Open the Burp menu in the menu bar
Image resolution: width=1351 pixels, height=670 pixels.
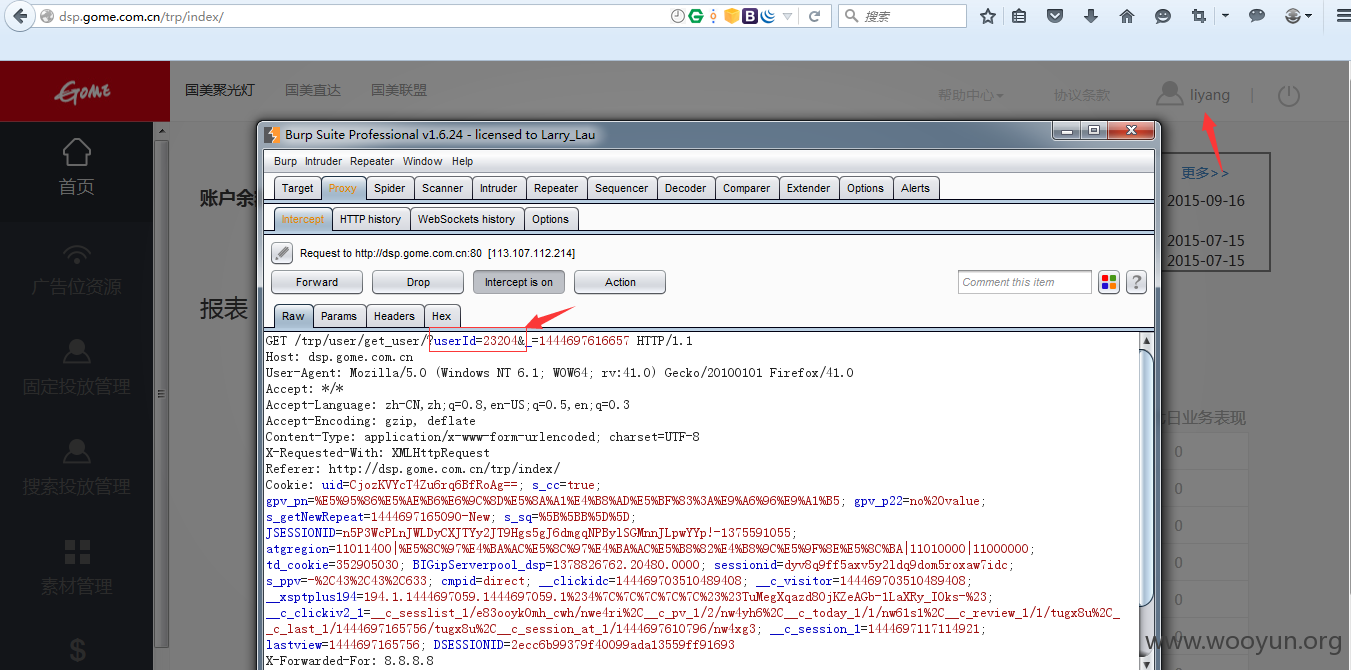point(285,161)
